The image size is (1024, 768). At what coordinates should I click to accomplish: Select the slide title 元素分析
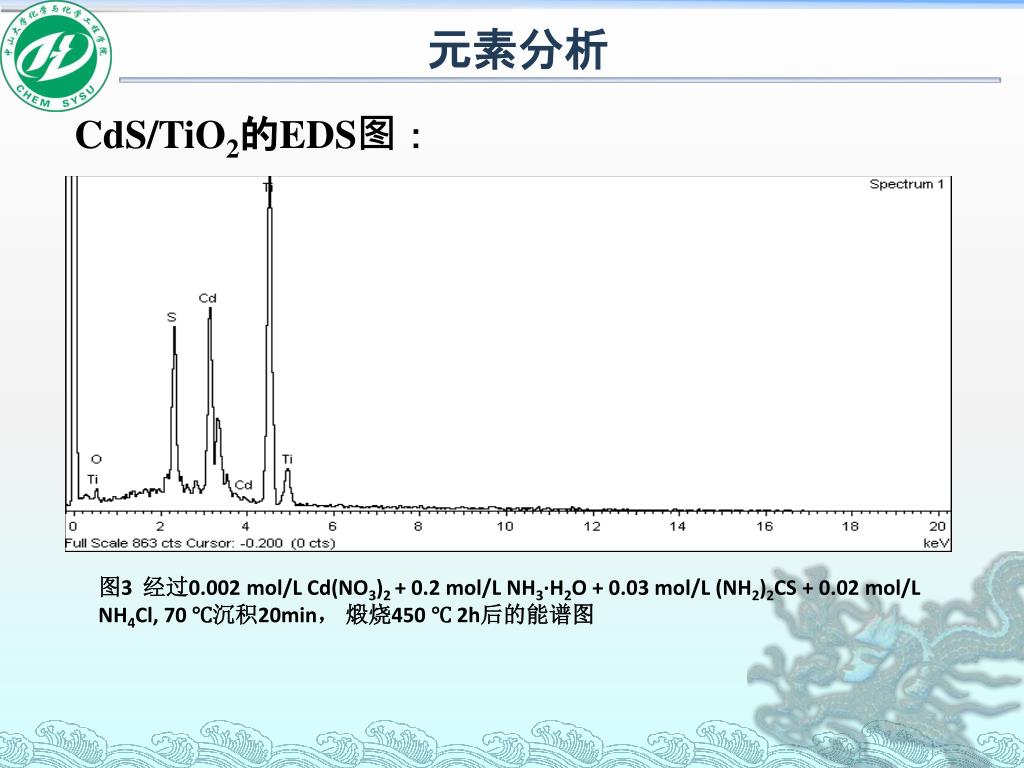tap(518, 50)
